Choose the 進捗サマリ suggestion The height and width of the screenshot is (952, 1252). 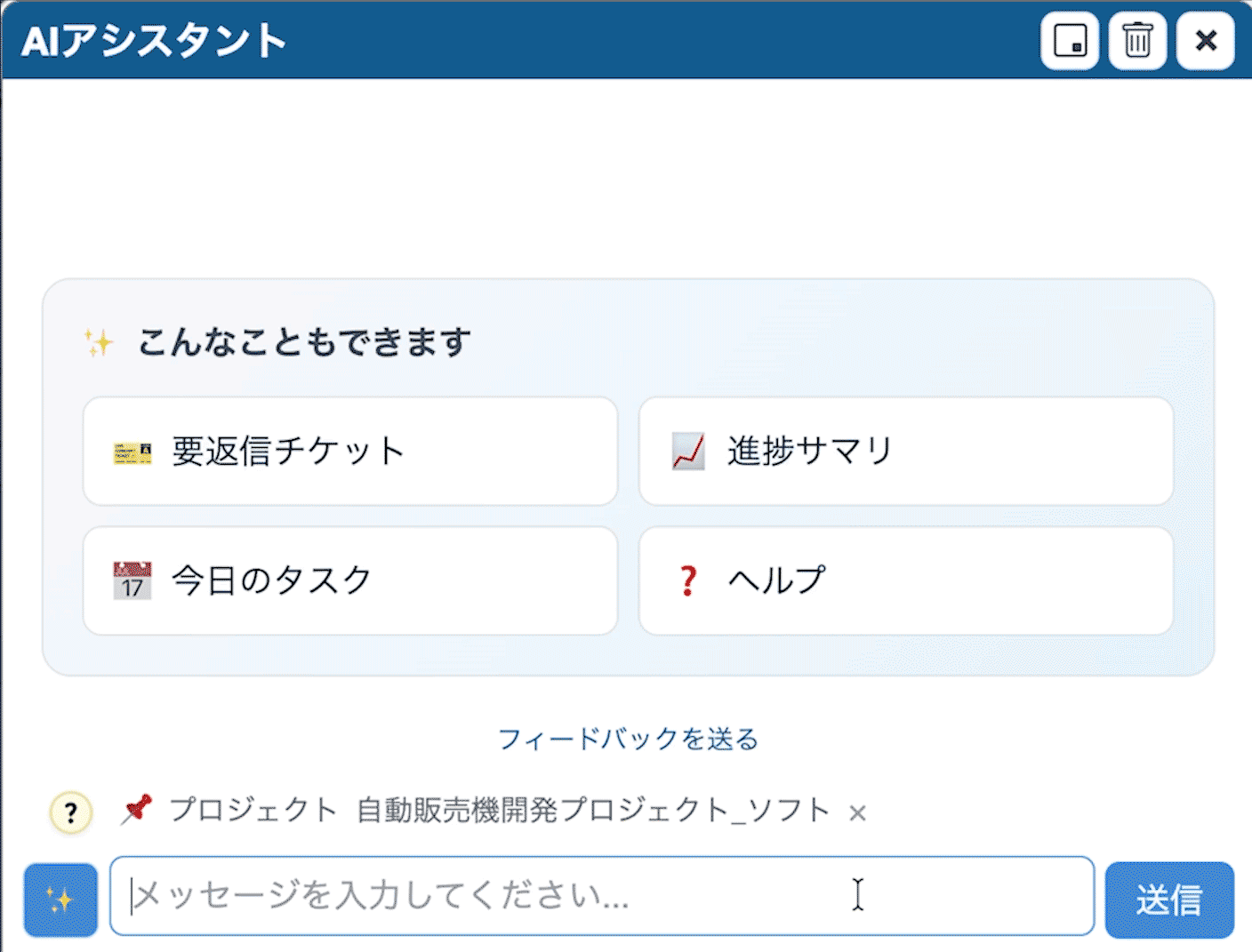(x=905, y=452)
